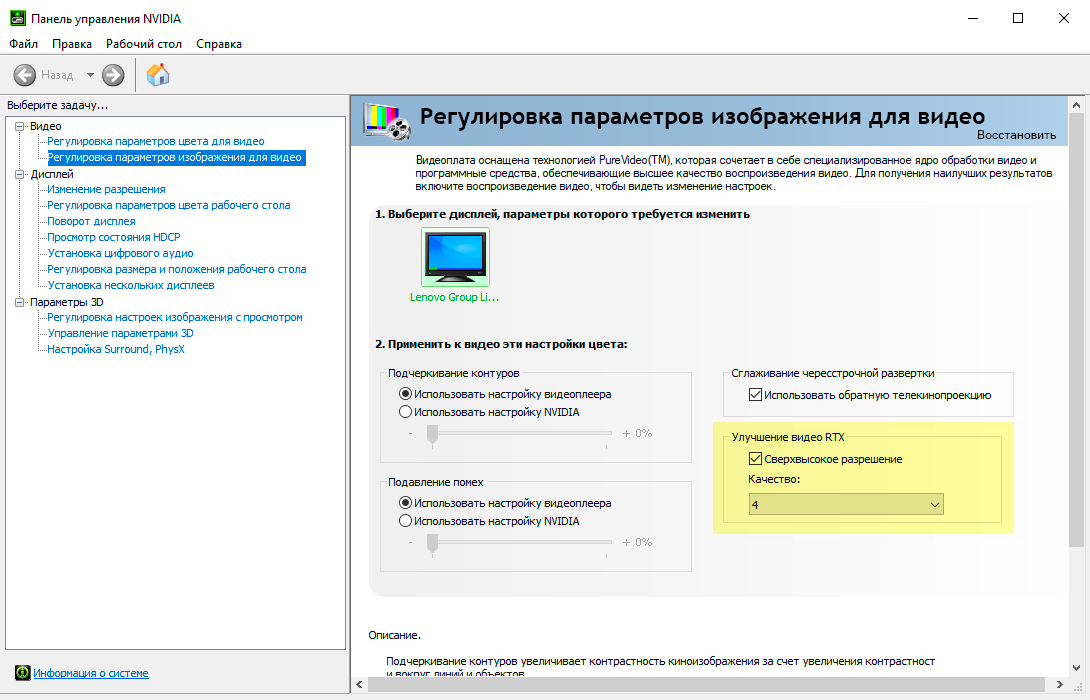
Task: Open the Home page house icon
Action: [158, 74]
